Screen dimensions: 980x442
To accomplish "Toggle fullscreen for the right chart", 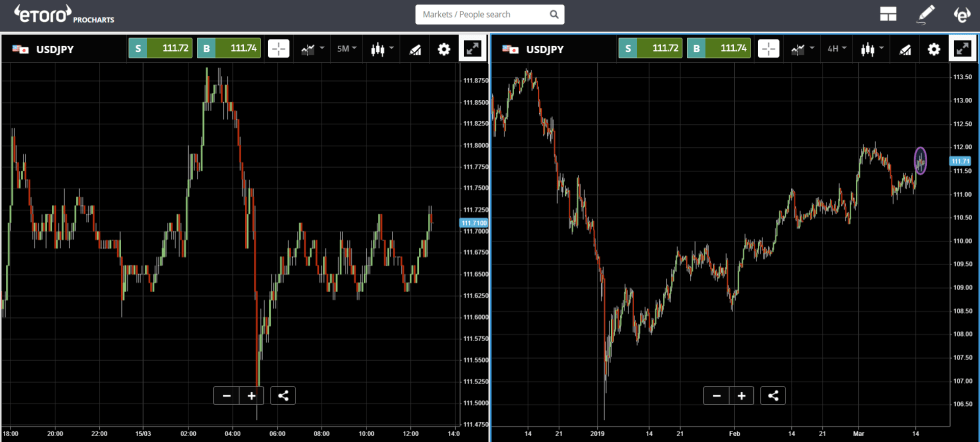I will click(962, 49).
